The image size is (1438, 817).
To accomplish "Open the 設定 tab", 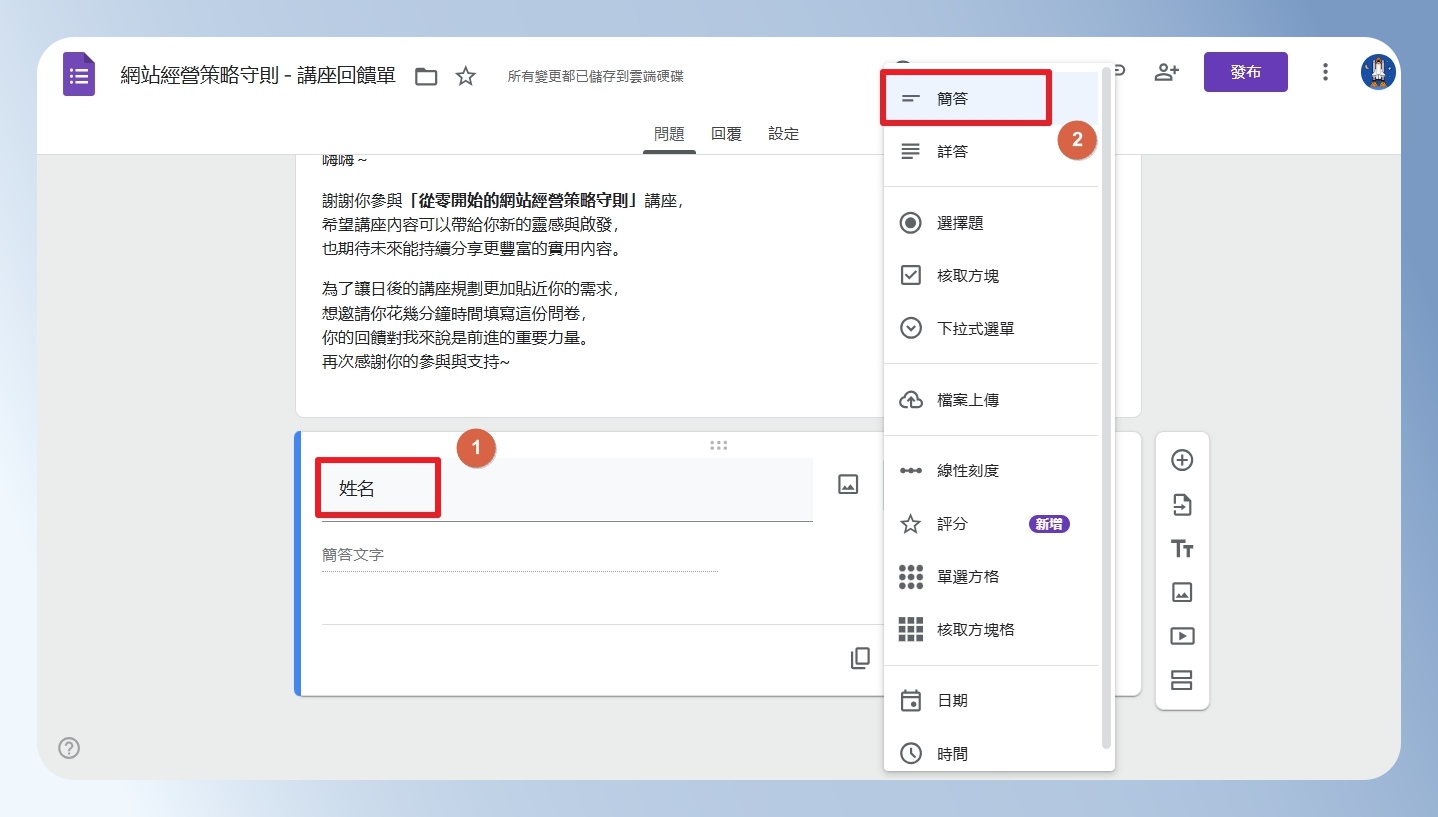I will tap(784, 134).
